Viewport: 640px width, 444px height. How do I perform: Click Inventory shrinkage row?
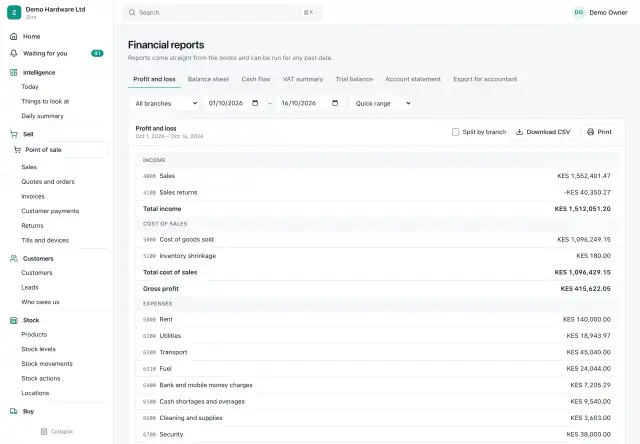click(377, 256)
